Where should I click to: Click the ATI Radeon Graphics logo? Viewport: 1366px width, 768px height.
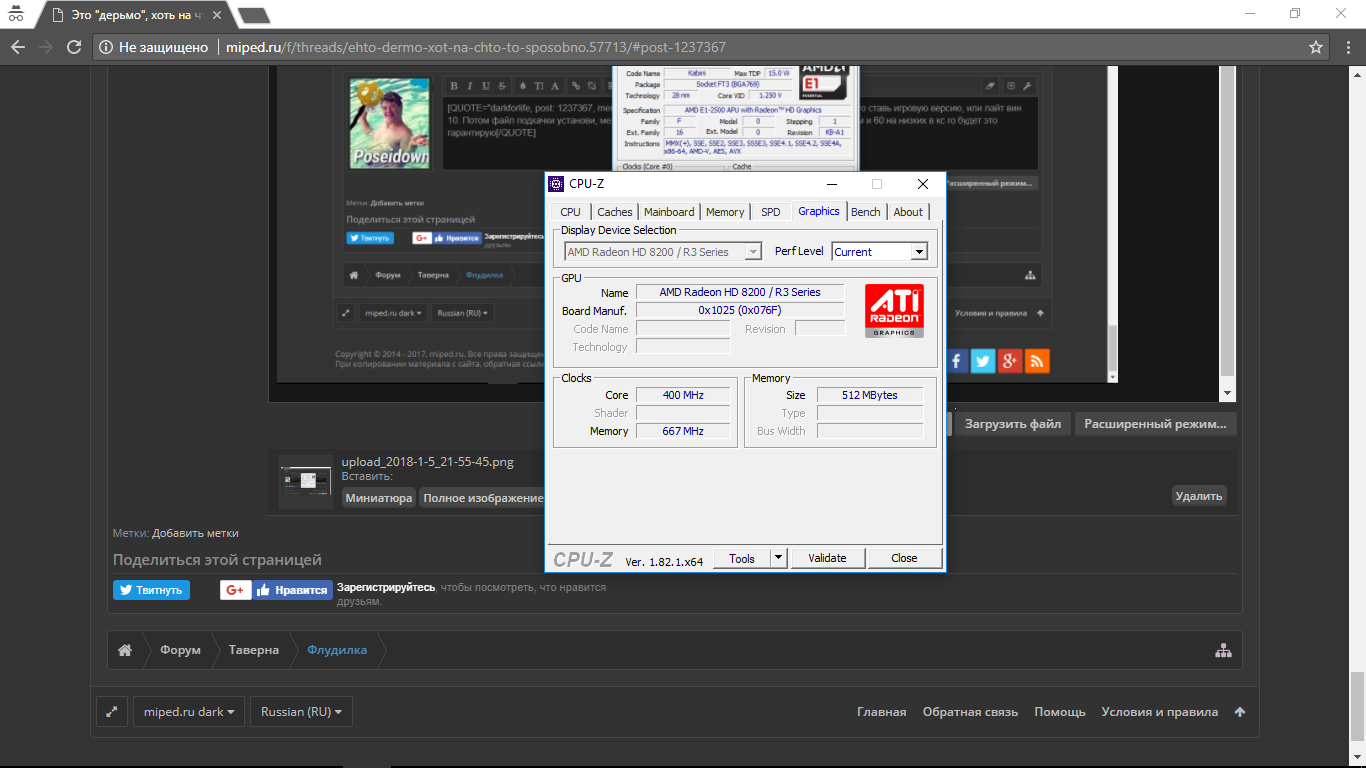pos(894,310)
